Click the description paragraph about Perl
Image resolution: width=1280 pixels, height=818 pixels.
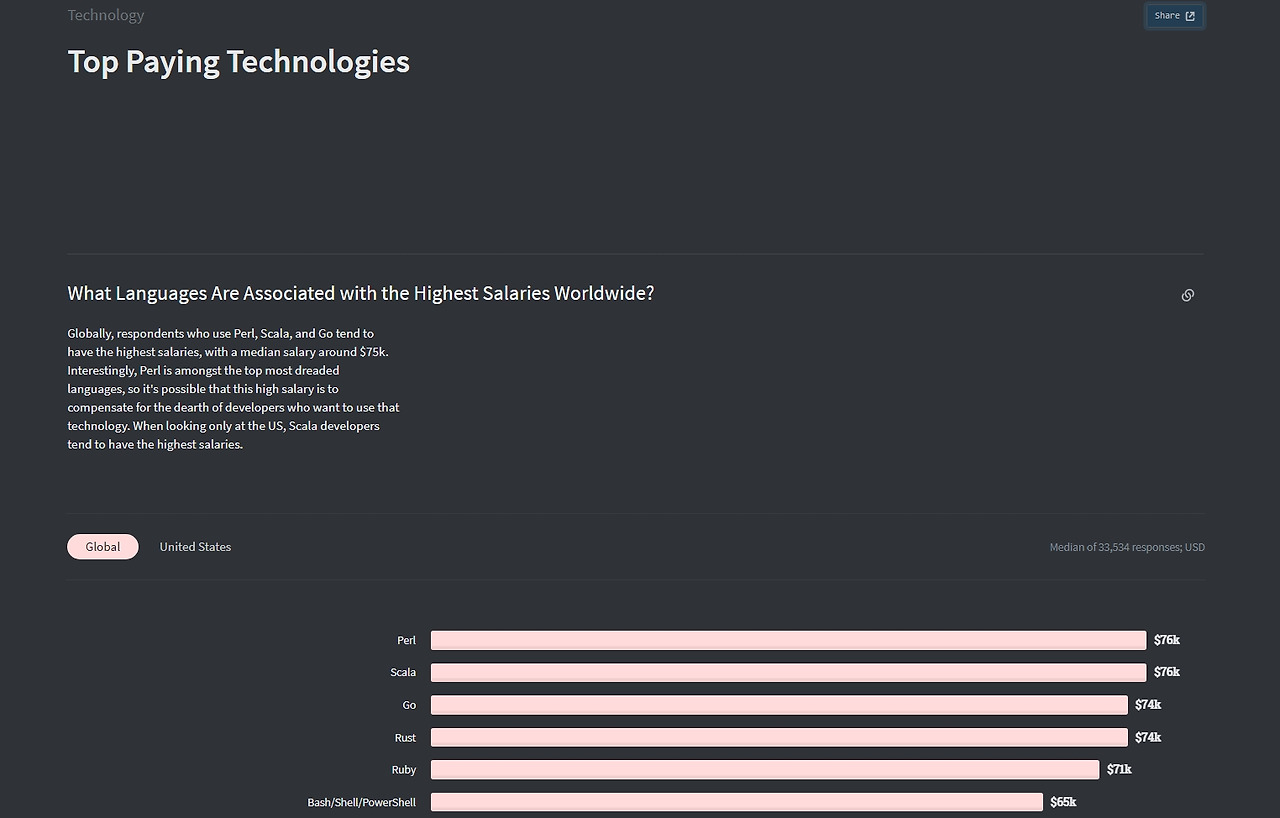(233, 389)
